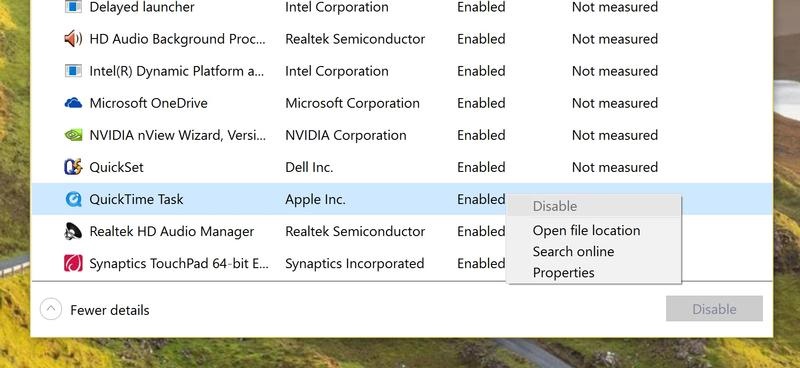Click the NVIDIA nView Wizard icon
This screenshot has height=368, width=800.
pos(73,135)
